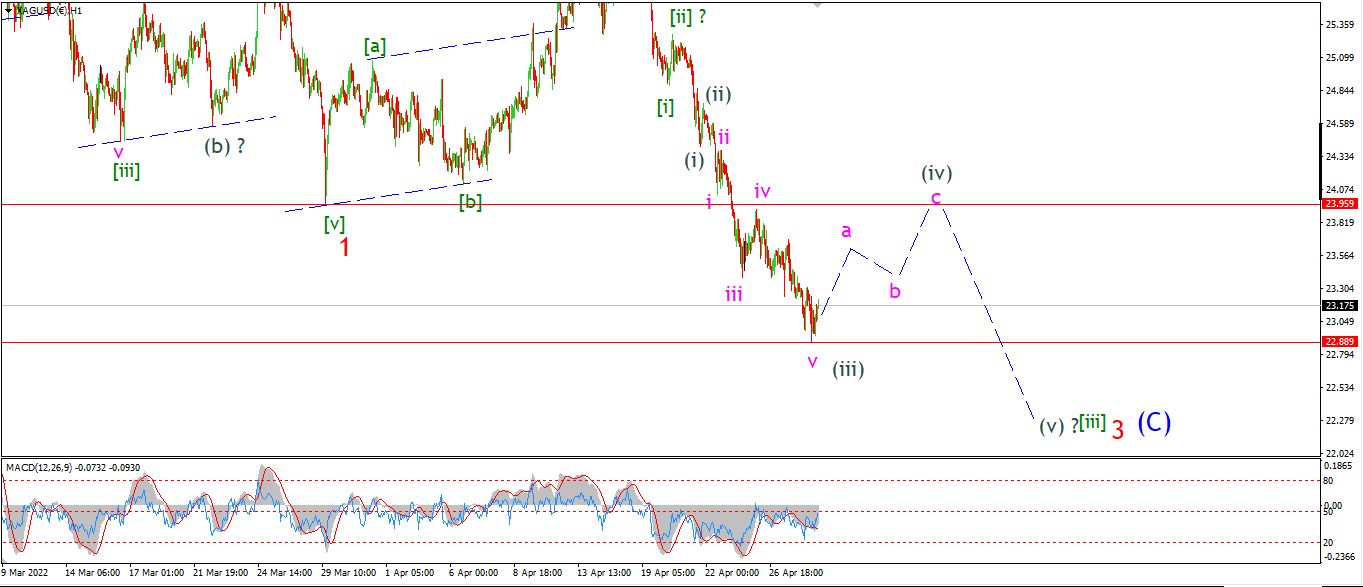This screenshot has height=587, width=1363.
Task: Click the current price 23.175 axis tag
Action: 1341,305
